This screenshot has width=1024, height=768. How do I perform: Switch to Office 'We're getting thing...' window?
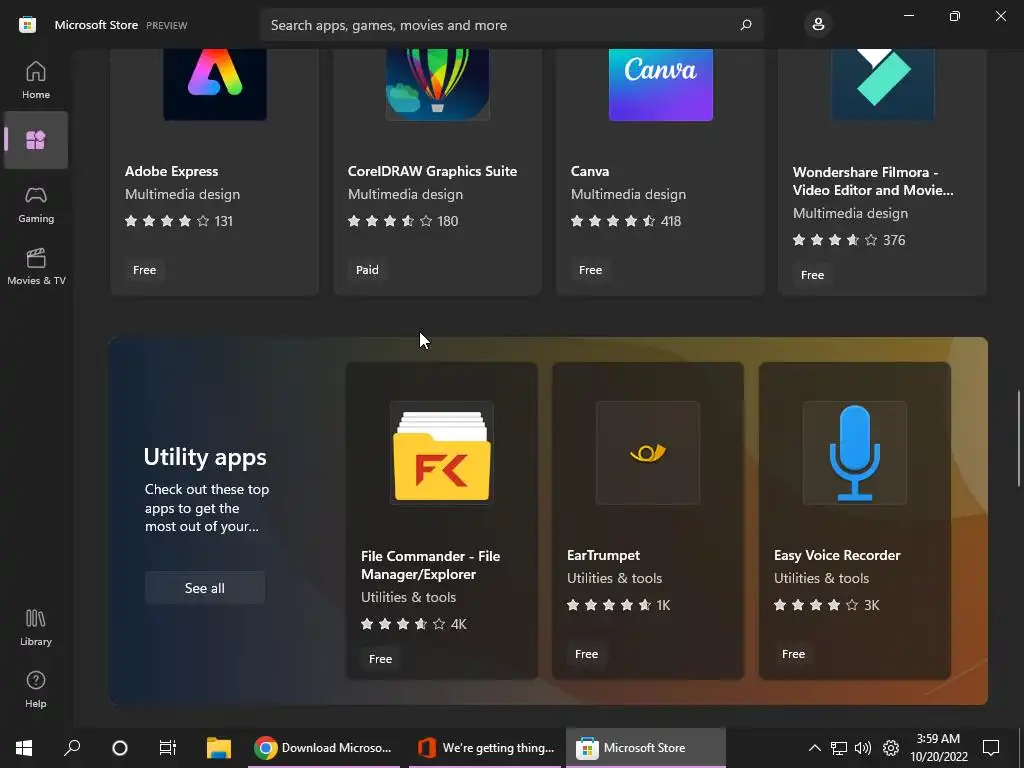coord(485,748)
